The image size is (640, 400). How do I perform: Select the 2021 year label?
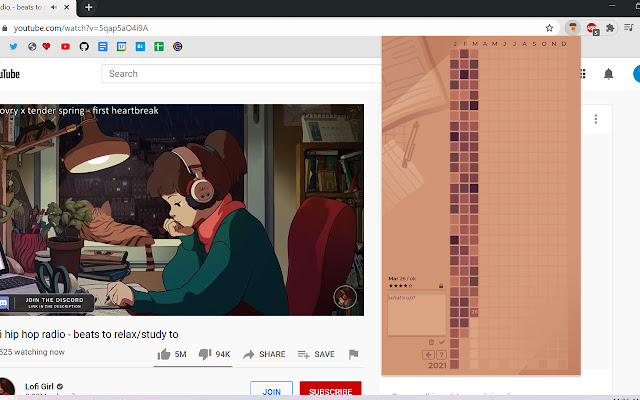pos(437,365)
